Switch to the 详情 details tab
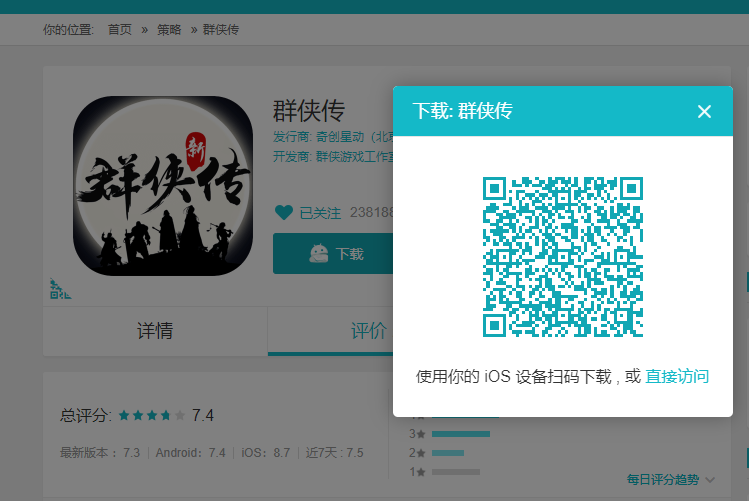This screenshot has width=749, height=501. (x=155, y=331)
